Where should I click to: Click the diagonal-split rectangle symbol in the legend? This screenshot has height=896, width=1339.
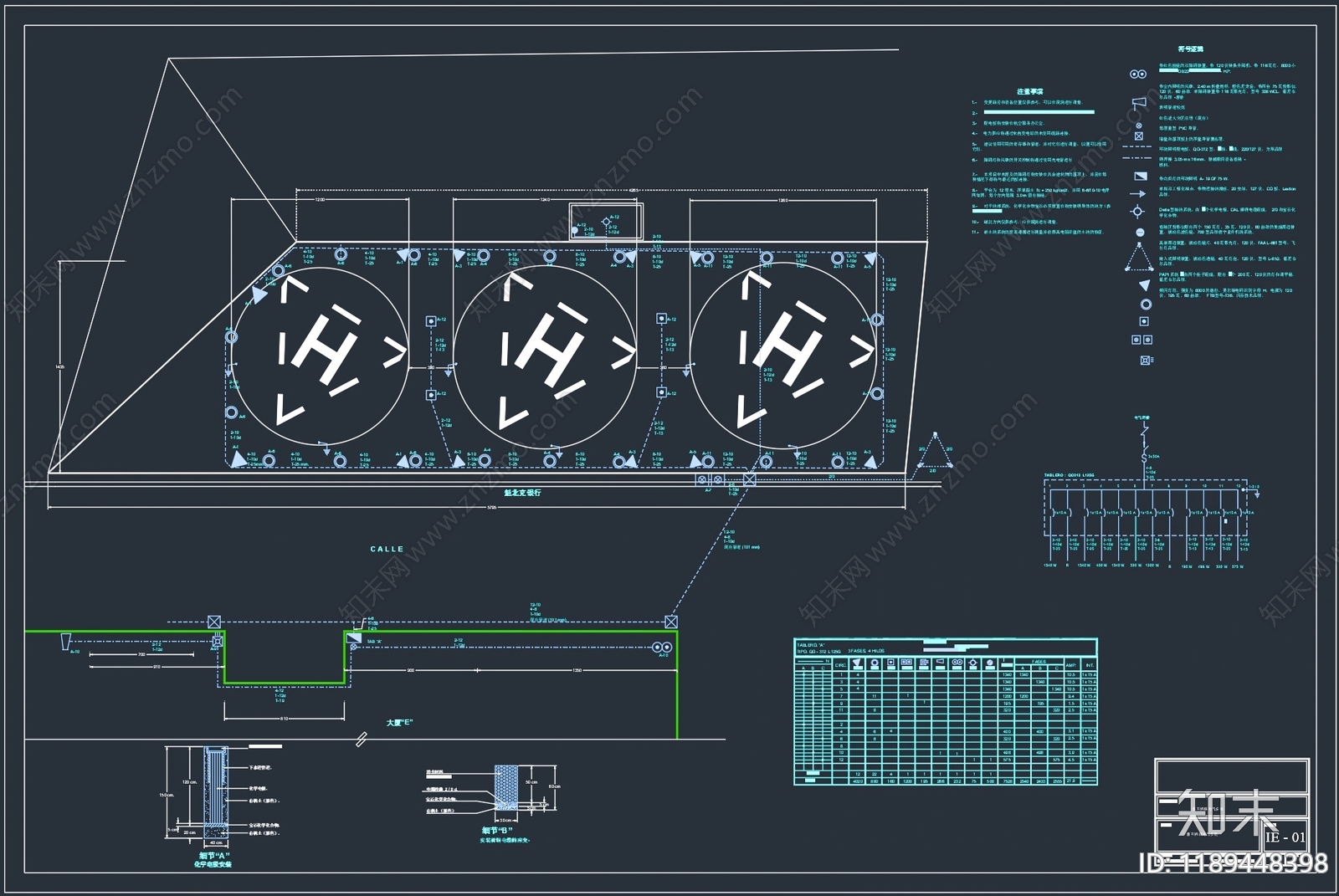pyautogui.click(x=1140, y=176)
